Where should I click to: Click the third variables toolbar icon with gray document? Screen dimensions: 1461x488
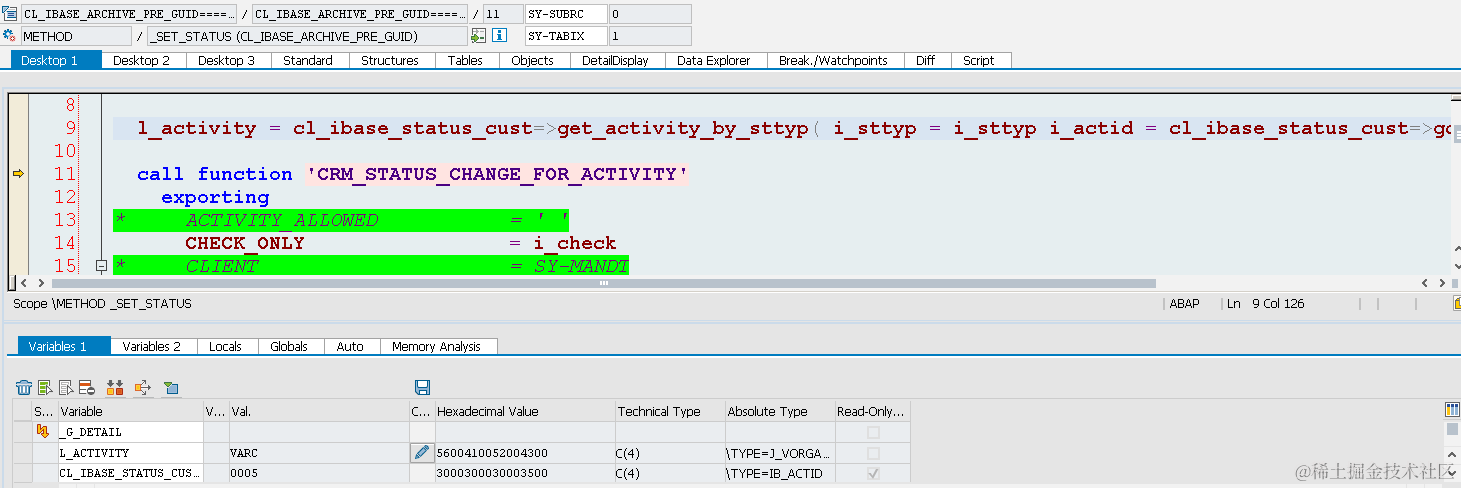pos(66,387)
